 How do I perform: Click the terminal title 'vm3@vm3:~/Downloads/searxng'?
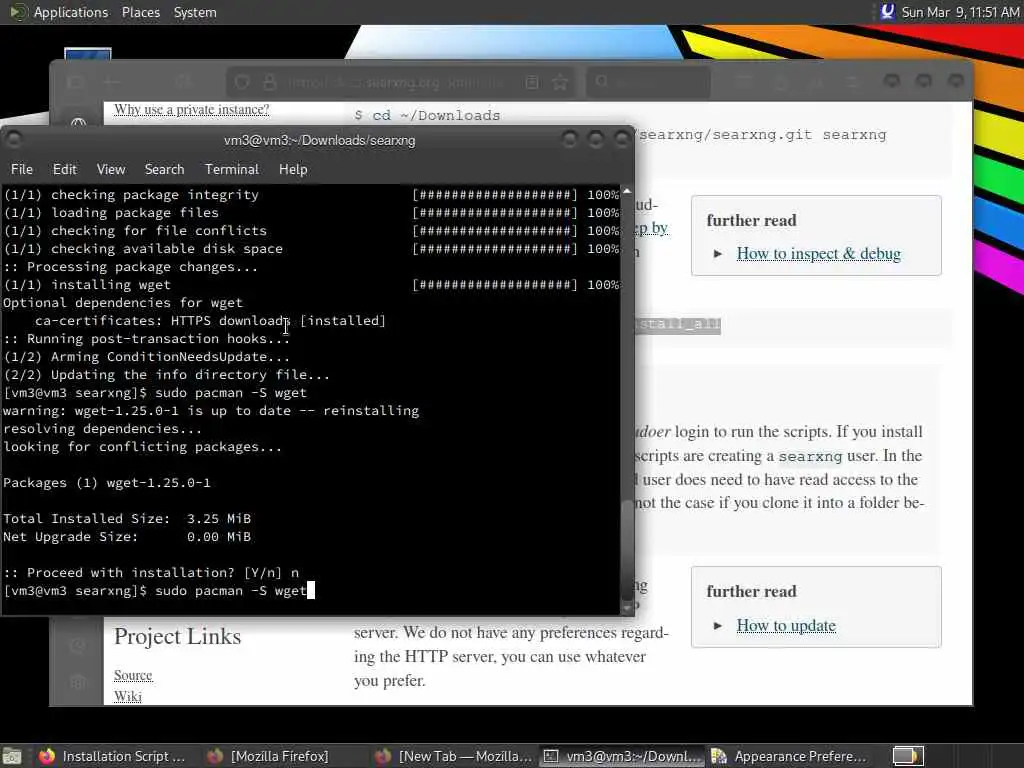tap(319, 140)
